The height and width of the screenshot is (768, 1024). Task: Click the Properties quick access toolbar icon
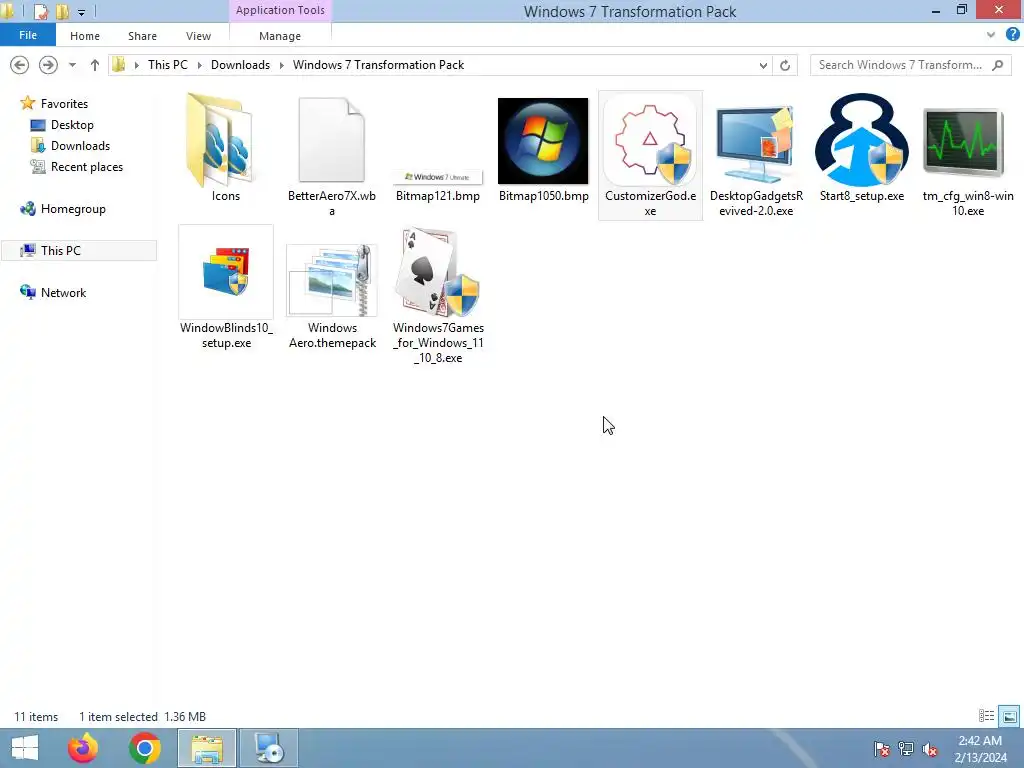pos(40,11)
